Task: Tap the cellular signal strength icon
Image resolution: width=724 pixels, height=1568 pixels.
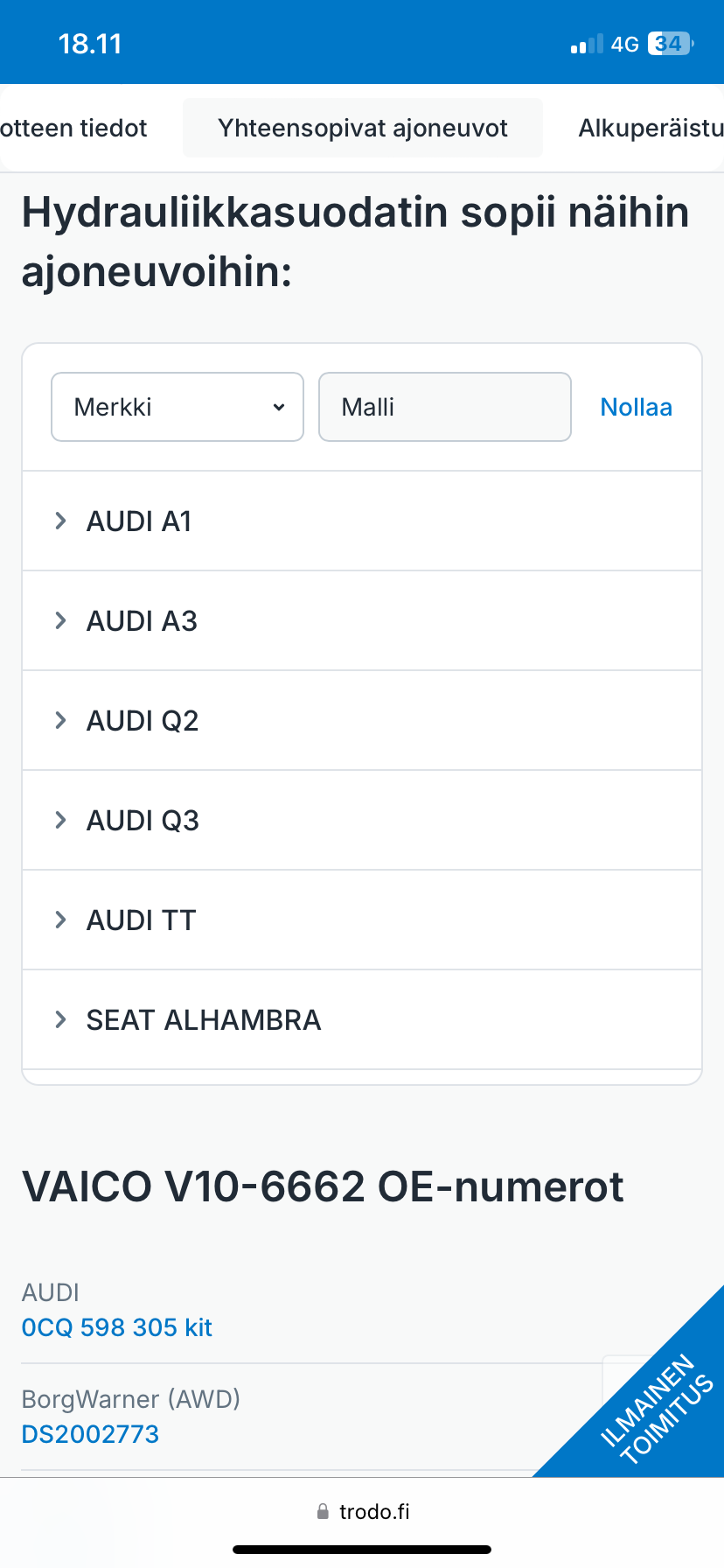Action: point(587,44)
